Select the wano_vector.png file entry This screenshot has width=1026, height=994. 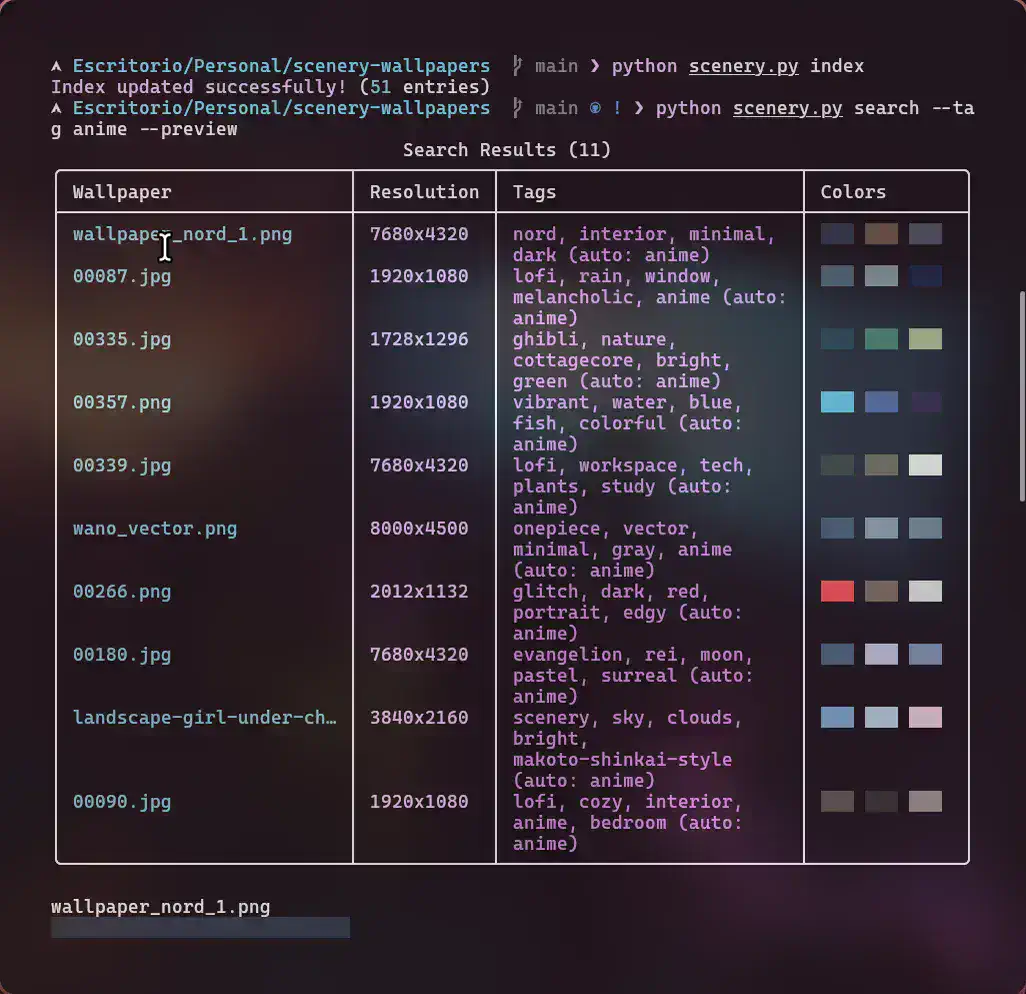tap(155, 528)
